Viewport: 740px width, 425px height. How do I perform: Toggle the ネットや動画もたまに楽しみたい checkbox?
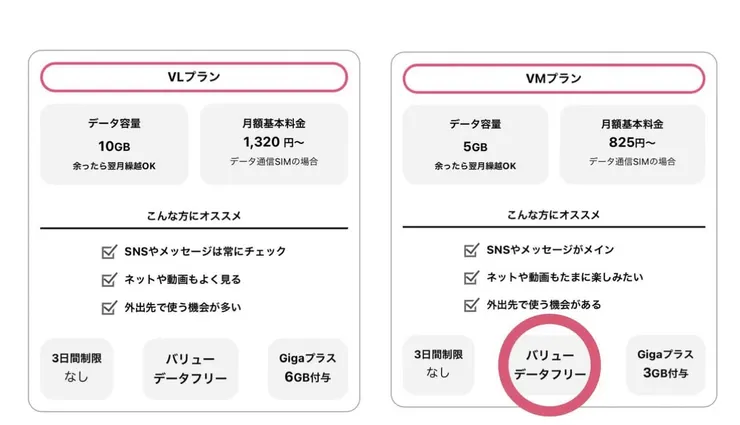point(472,278)
